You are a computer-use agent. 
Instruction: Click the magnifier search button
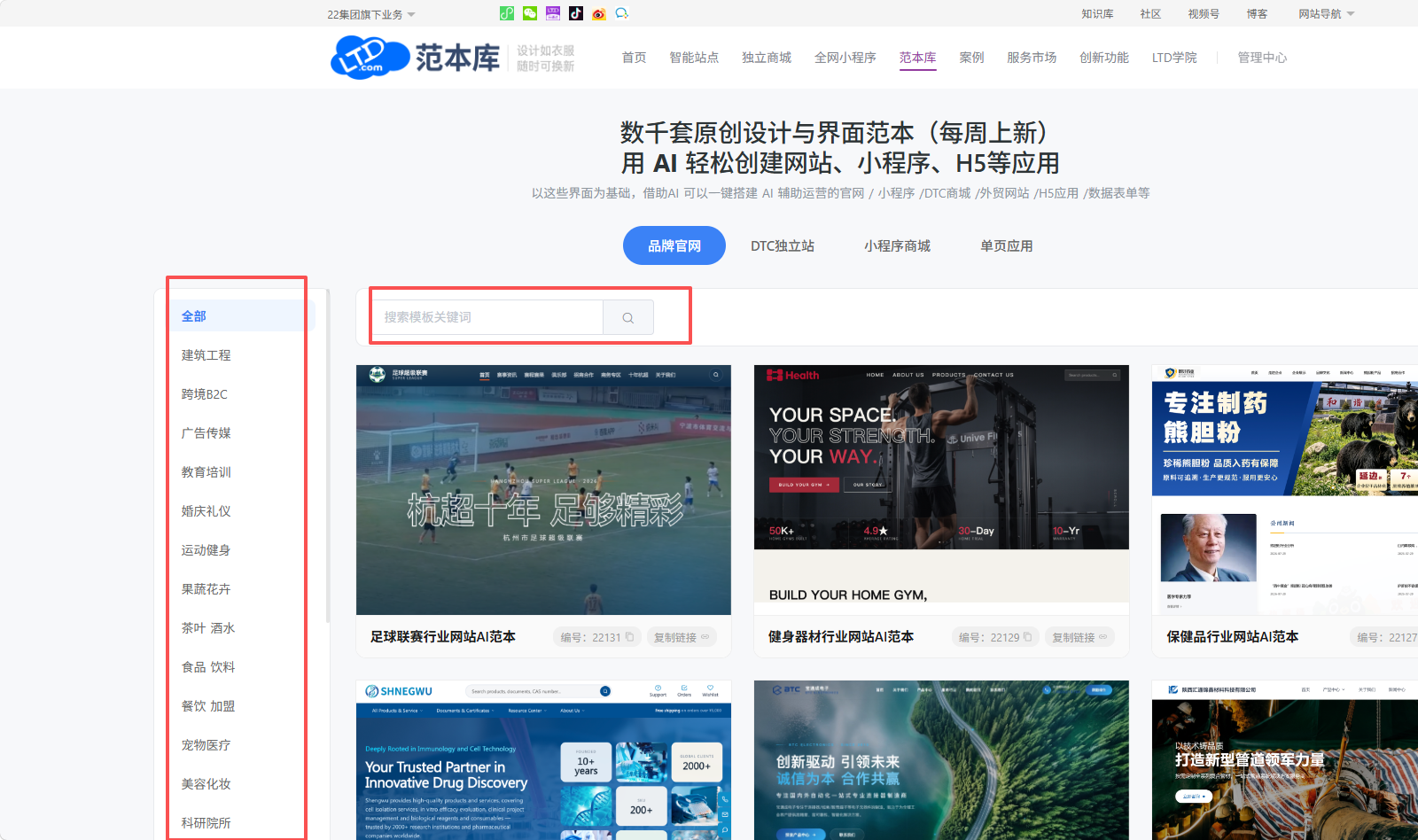[628, 317]
